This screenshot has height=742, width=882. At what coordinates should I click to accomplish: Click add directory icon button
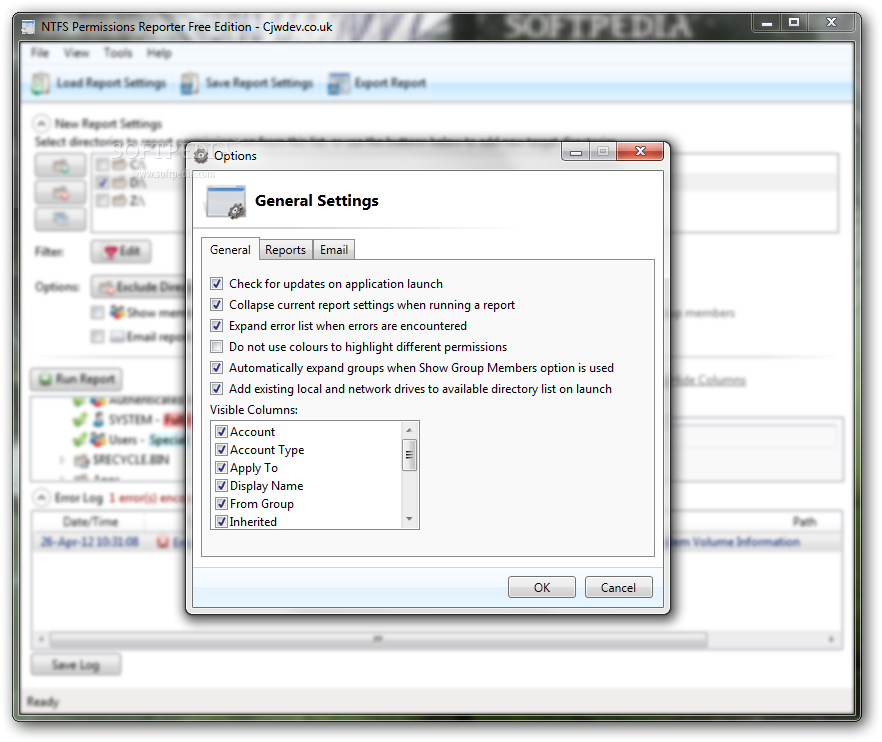click(x=61, y=166)
